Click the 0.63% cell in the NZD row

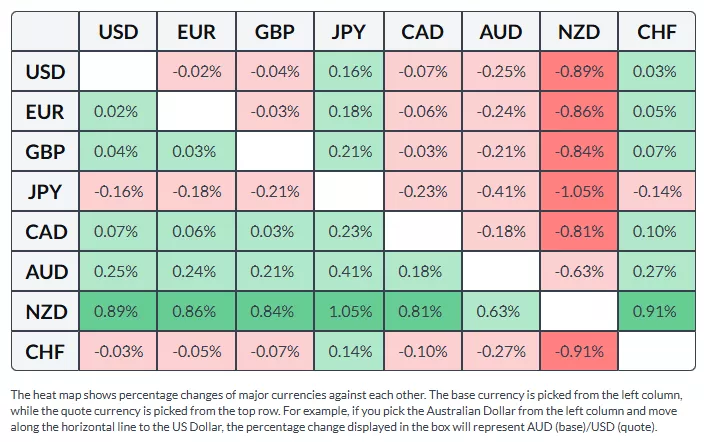pyautogui.click(x=501, y=311)
